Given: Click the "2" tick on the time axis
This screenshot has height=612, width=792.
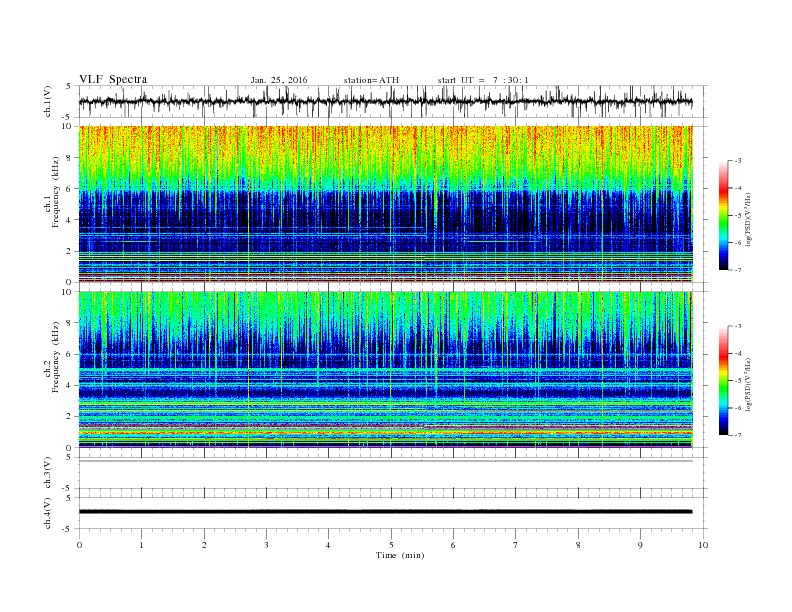Looking at the screenshot, I should 204,545.
